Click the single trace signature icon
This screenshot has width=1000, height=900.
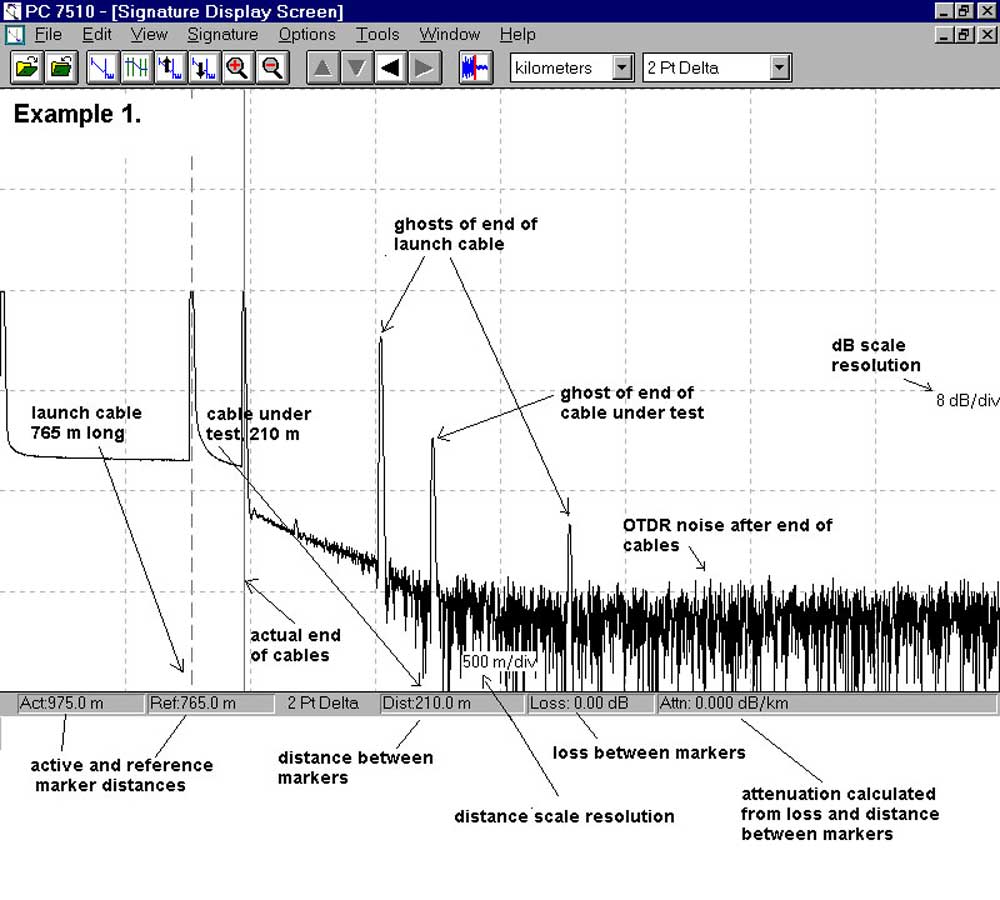tap(102, 68)
